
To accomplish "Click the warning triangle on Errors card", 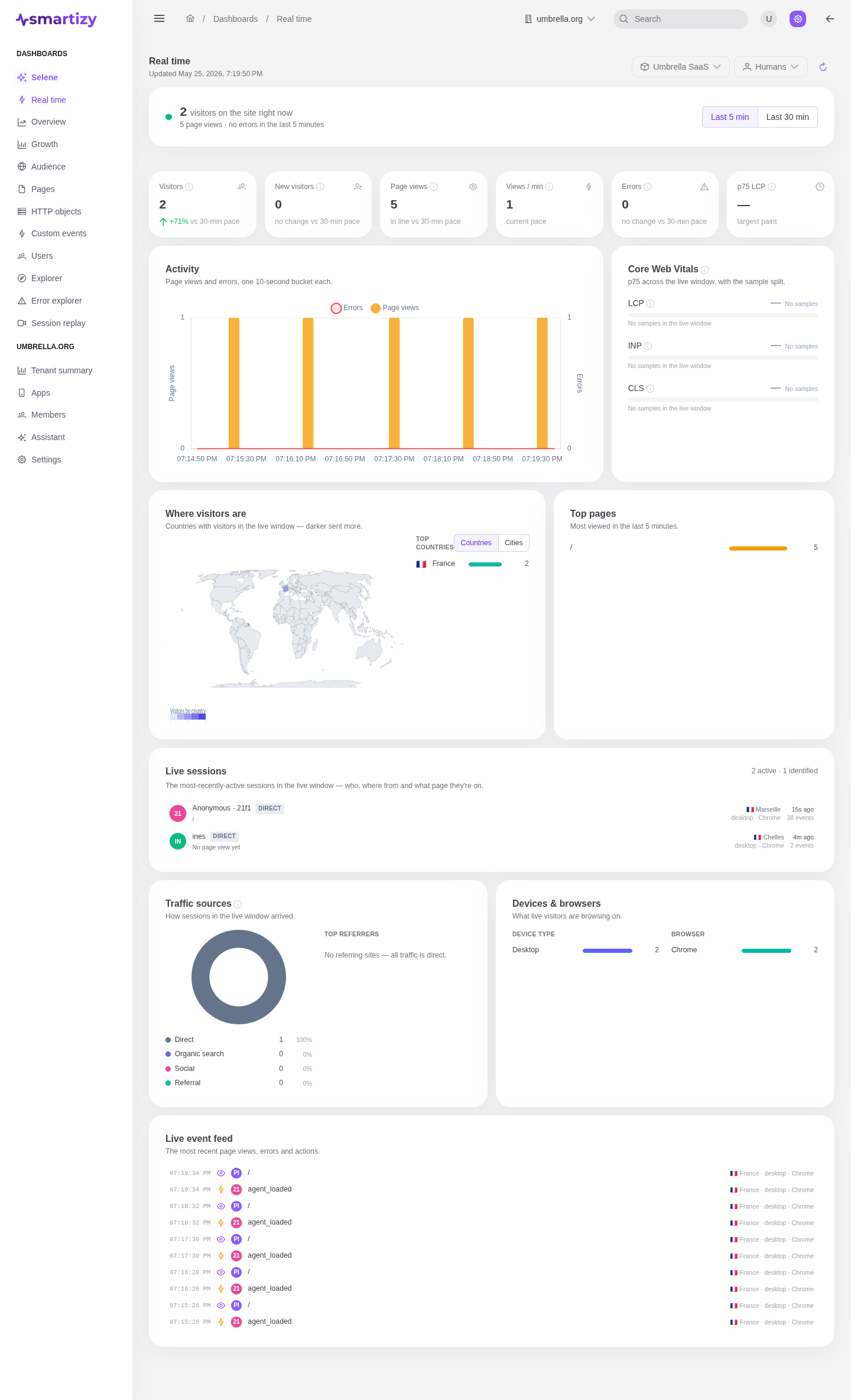I will point(704,187).
